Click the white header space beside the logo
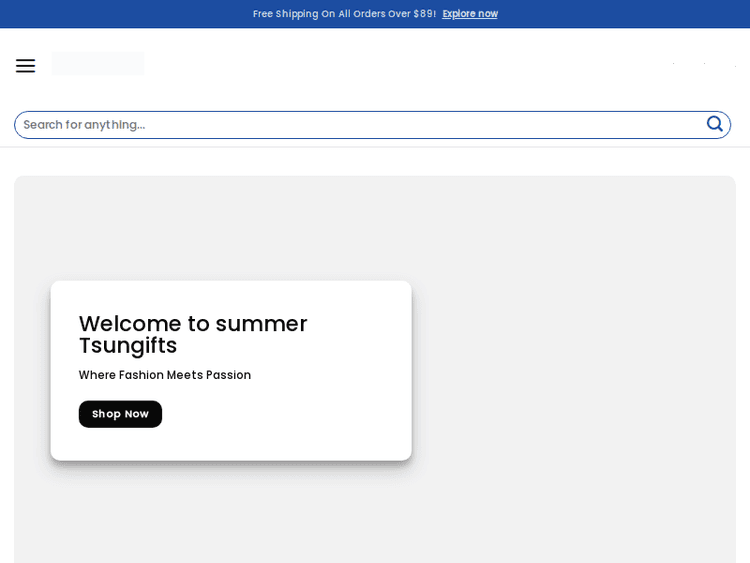This screenshot has height=563, width=750. click(x=400, y=65)
